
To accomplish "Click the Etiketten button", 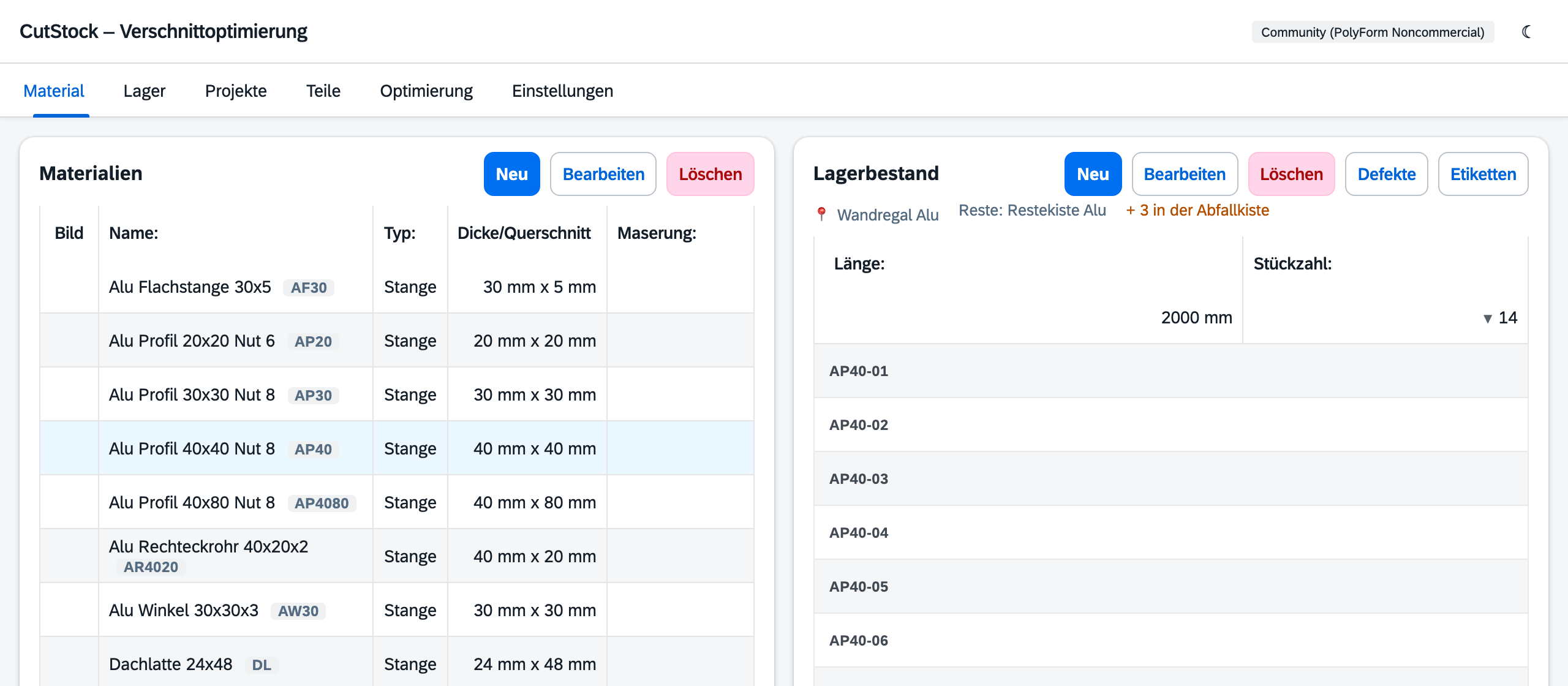I will coord(1483,174).
